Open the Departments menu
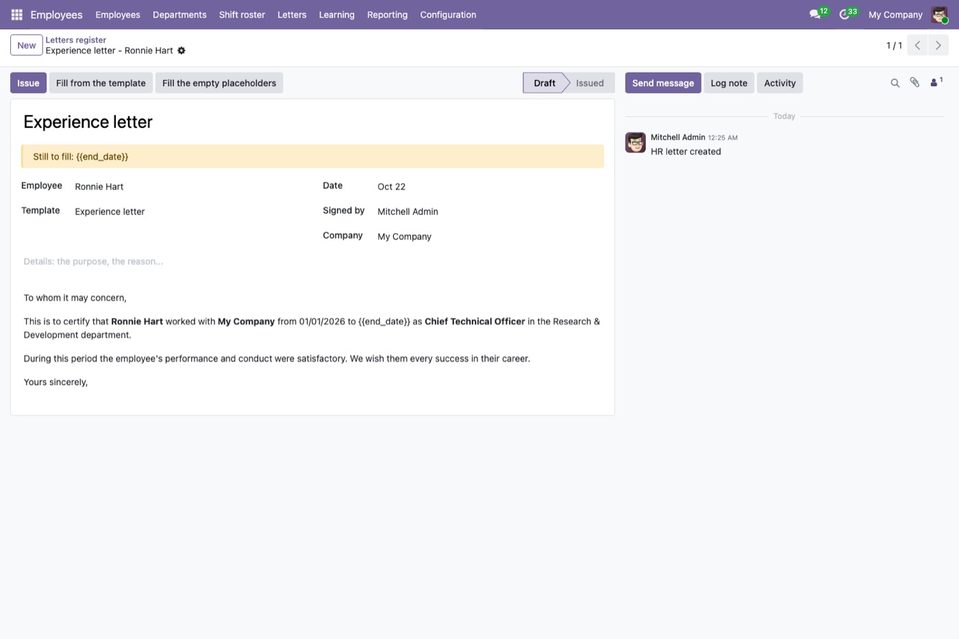The width and height of the screenshot is (959, 639). tap(180, 15)
